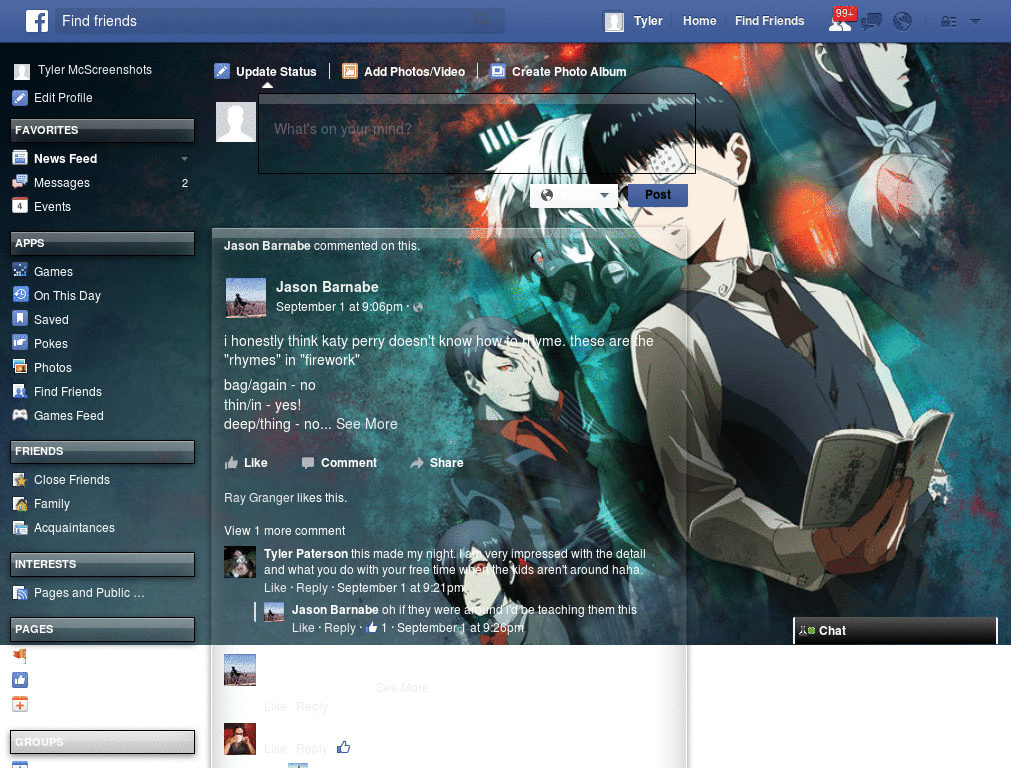Image resolution: width=1024 pixels, height=768 pixels.
Task: Click the On This Day clock icon
Action: pos(20,295)
